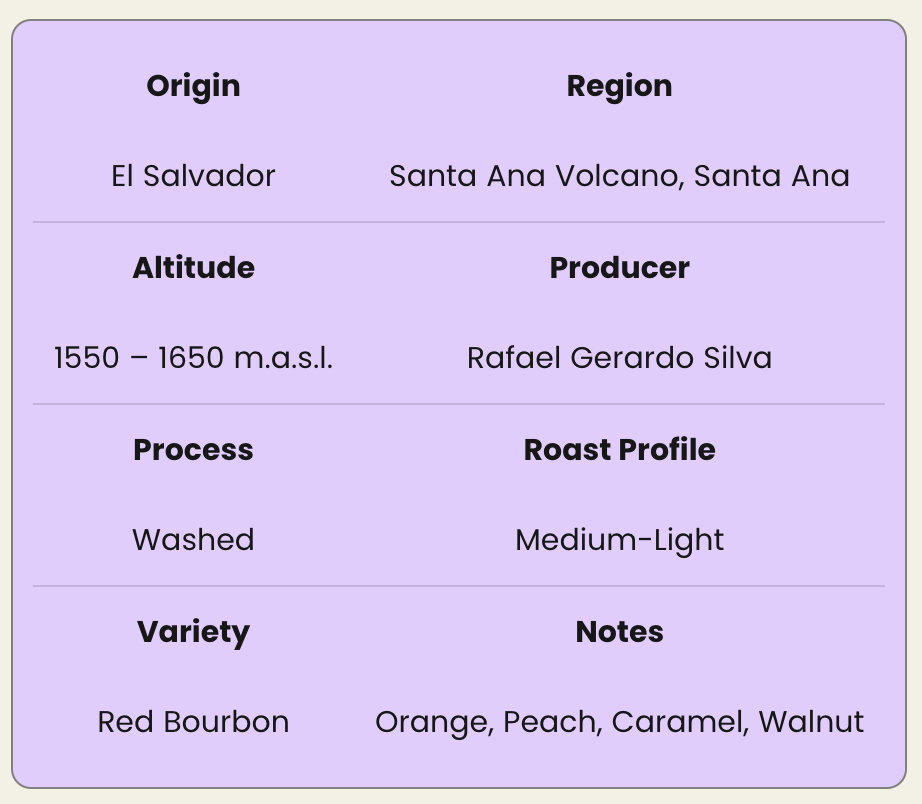922x804 pixels.
Task: Click producer name Rafael Gerardo Silva
Action: pyautogui.click(x=619, y=358)
